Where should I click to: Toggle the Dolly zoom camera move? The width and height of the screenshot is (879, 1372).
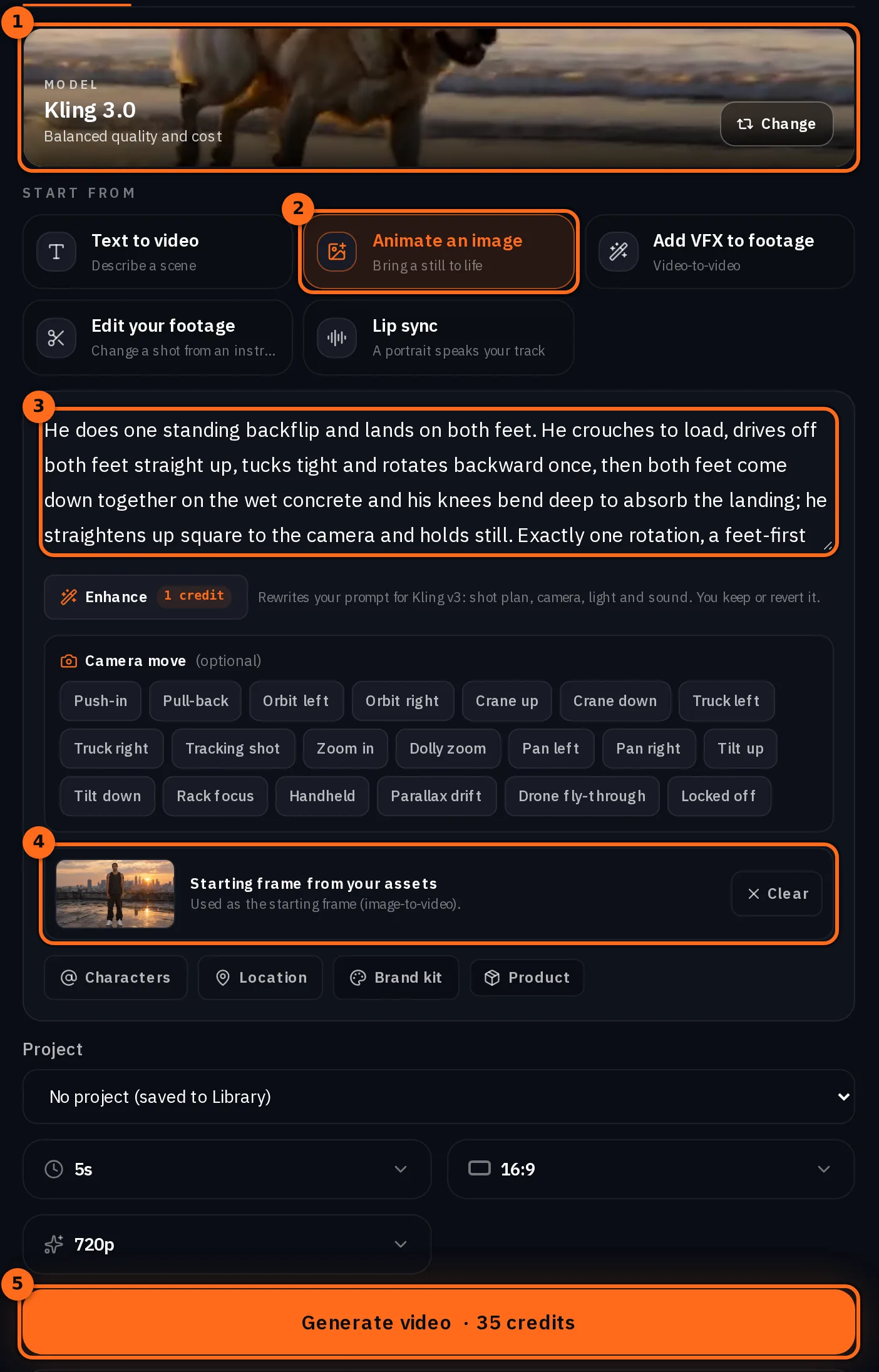pyautogui.click(x=448, y=749)
